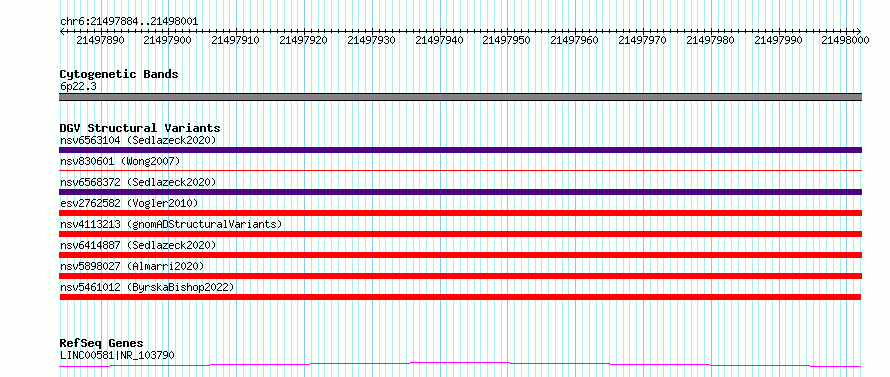Select variant label nsv5898027 (Almarri2020)
Viewport: 890px width, 377px height.
[x=132, y=266]
